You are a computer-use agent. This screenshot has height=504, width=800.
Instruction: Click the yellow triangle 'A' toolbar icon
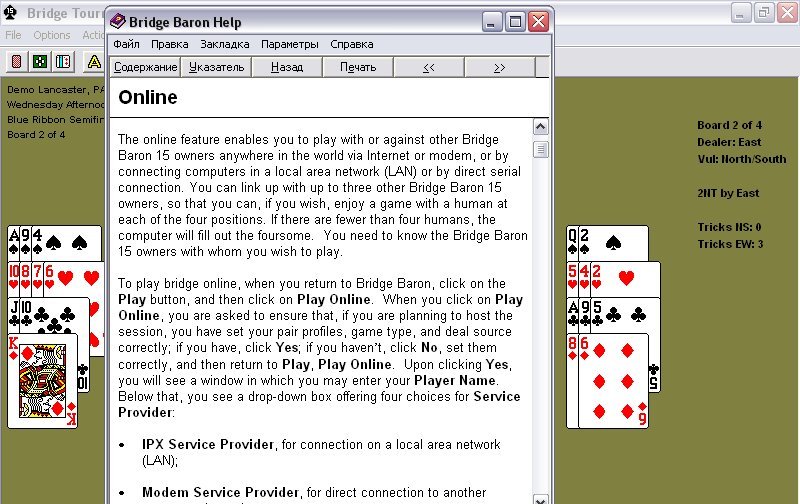94,62
